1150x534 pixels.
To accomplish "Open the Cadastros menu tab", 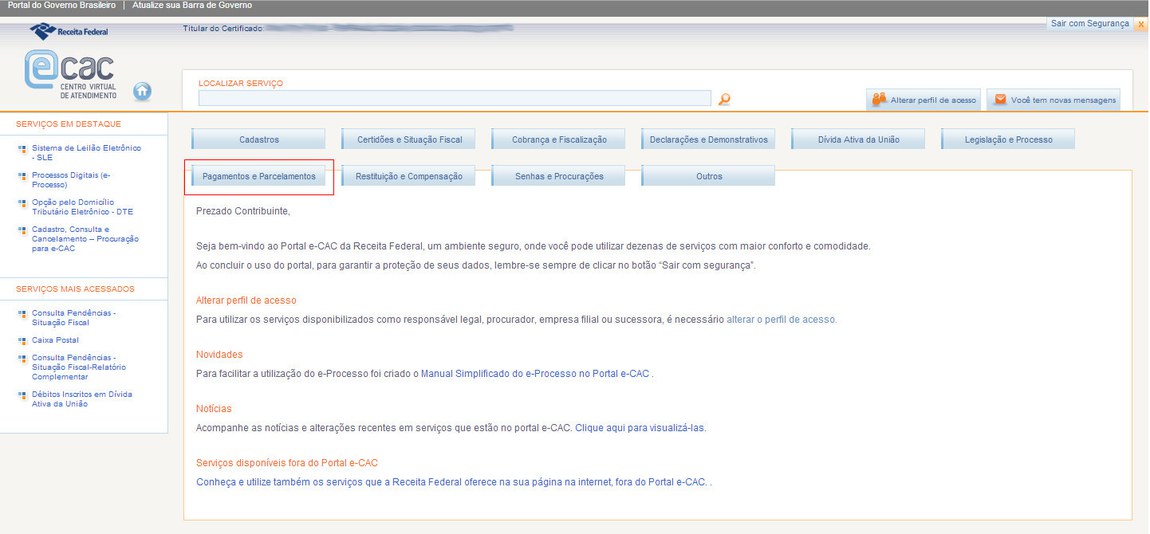I will 258,139.
